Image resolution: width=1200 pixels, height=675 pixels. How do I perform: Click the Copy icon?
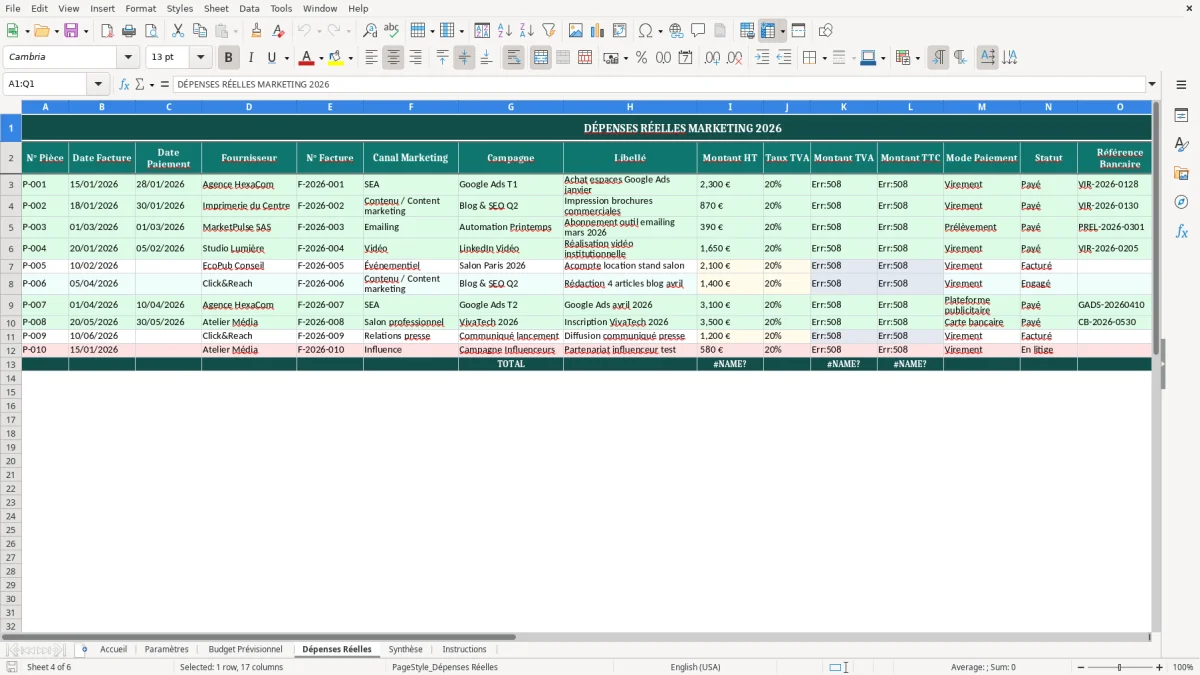coord(200,31)
